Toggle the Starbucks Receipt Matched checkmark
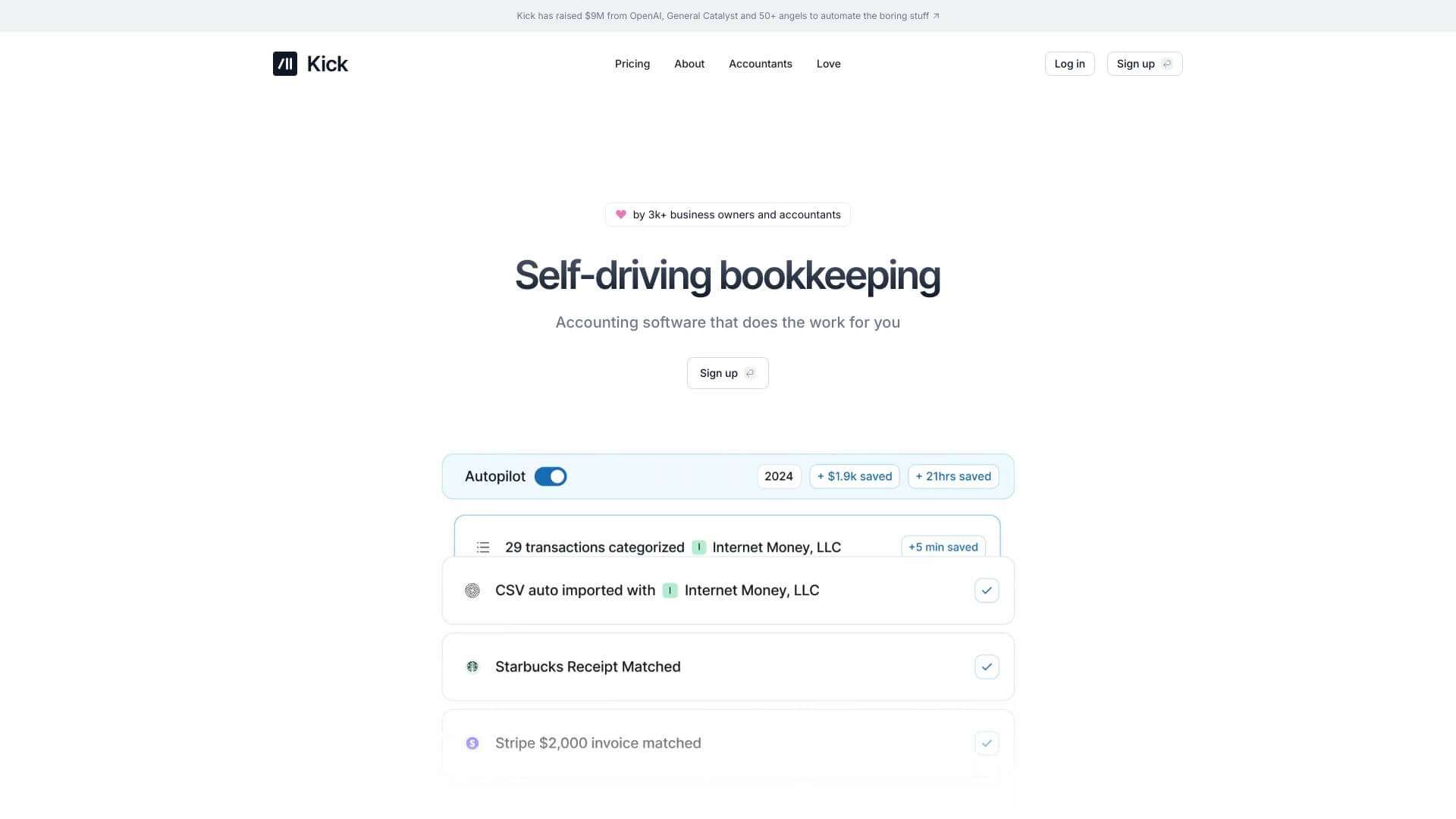The width and height of the screenshot is (1456, 819). coord(987,667)
